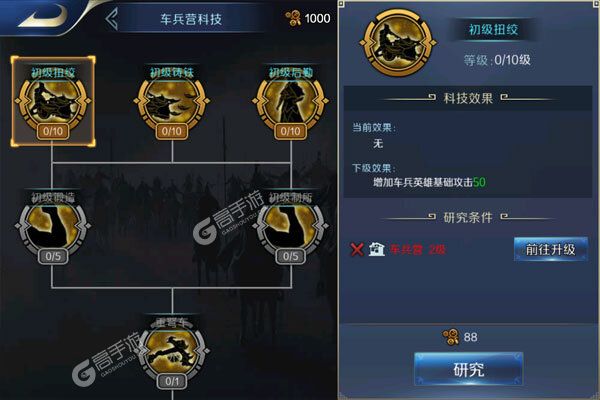This screenshot has height=400, width=600.
Task: Open the locked left 0/5 tech node
Action: [53, 228]
